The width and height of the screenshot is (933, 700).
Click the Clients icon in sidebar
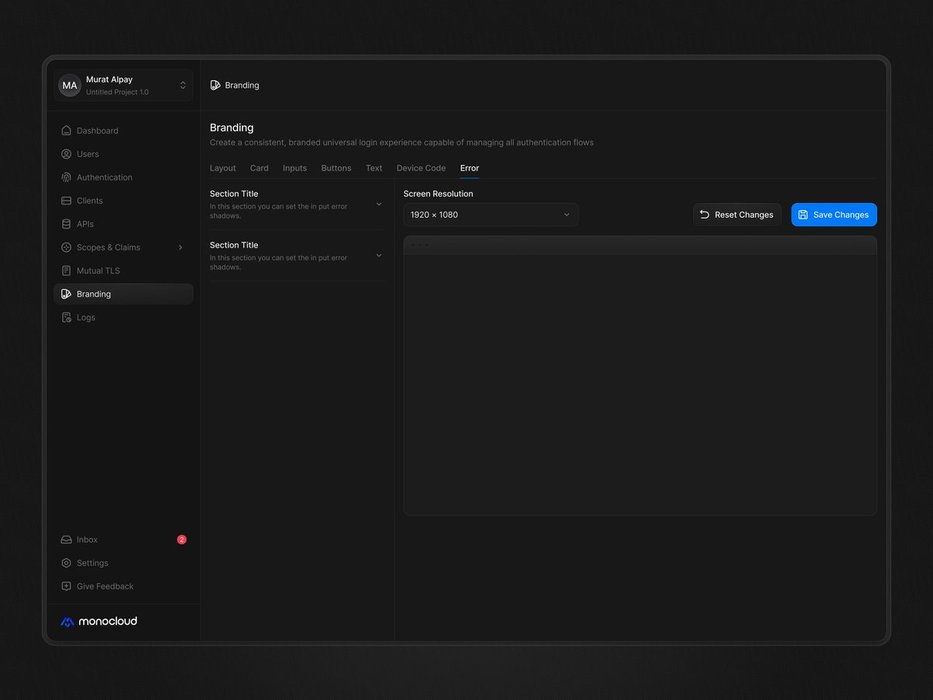click(66, 201)
